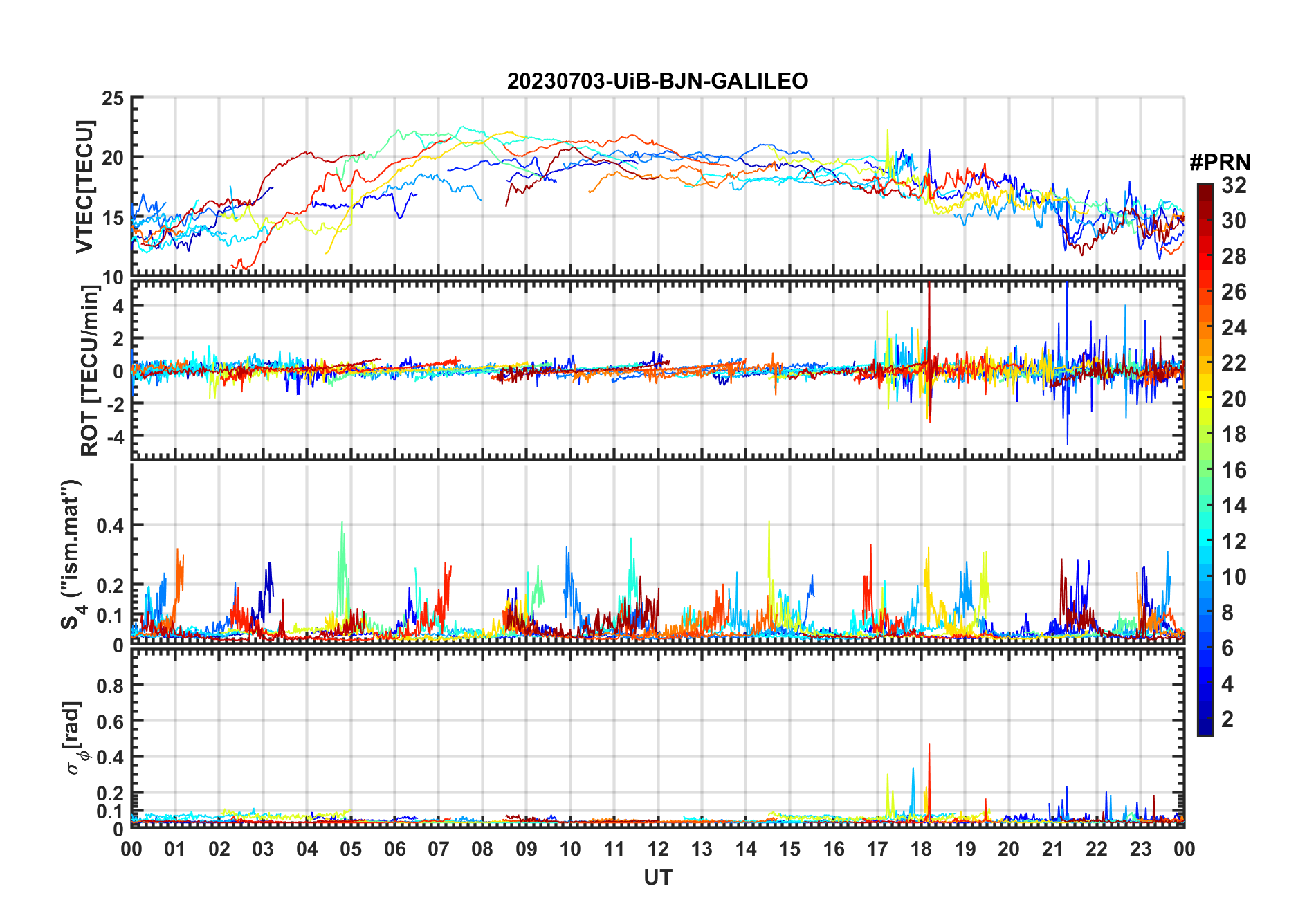Click colorbar tick label 32

tap(1234, 185)
